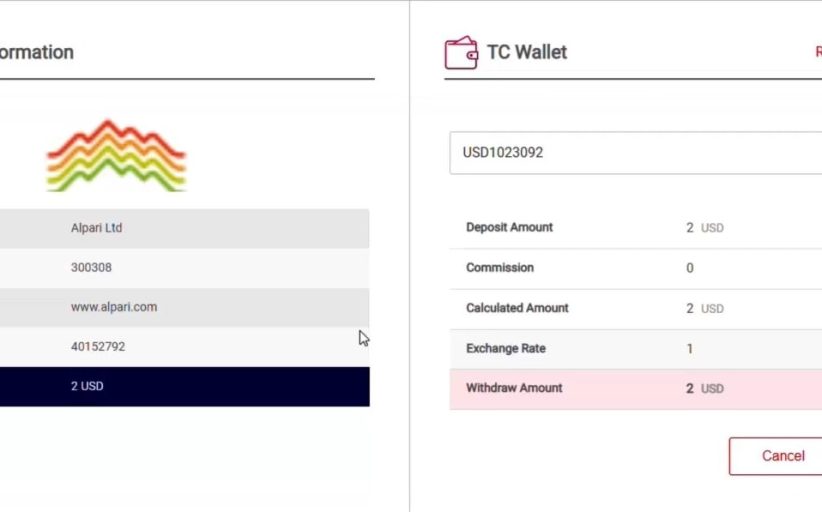Click the highlighted 2 USD row
The width and height of the screenshot is (822, 512).
[x=185, y=387]
